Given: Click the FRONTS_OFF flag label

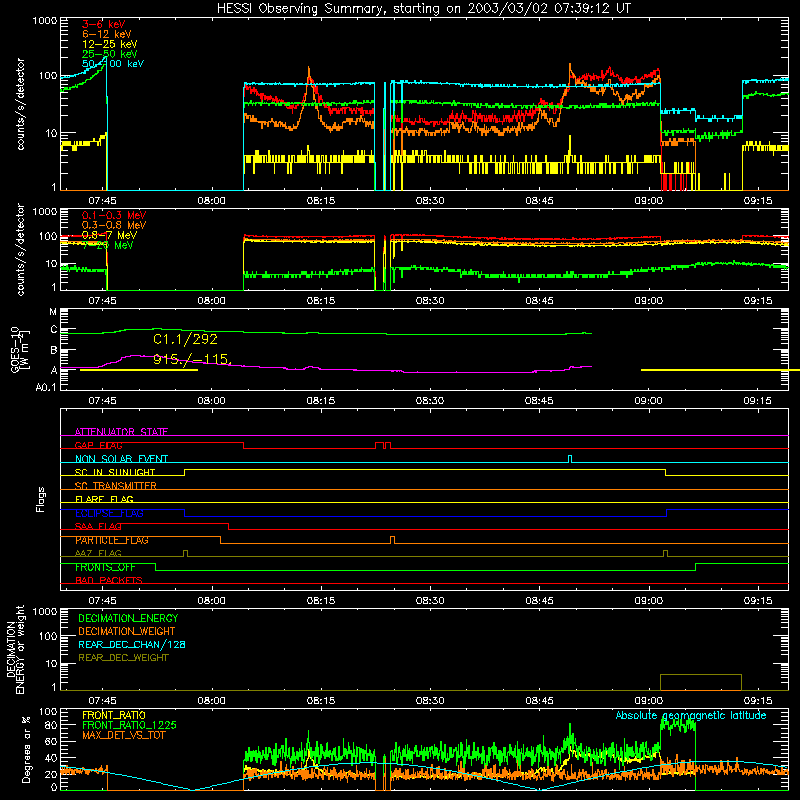Looking at the screenshot, I should click(105, 567).
